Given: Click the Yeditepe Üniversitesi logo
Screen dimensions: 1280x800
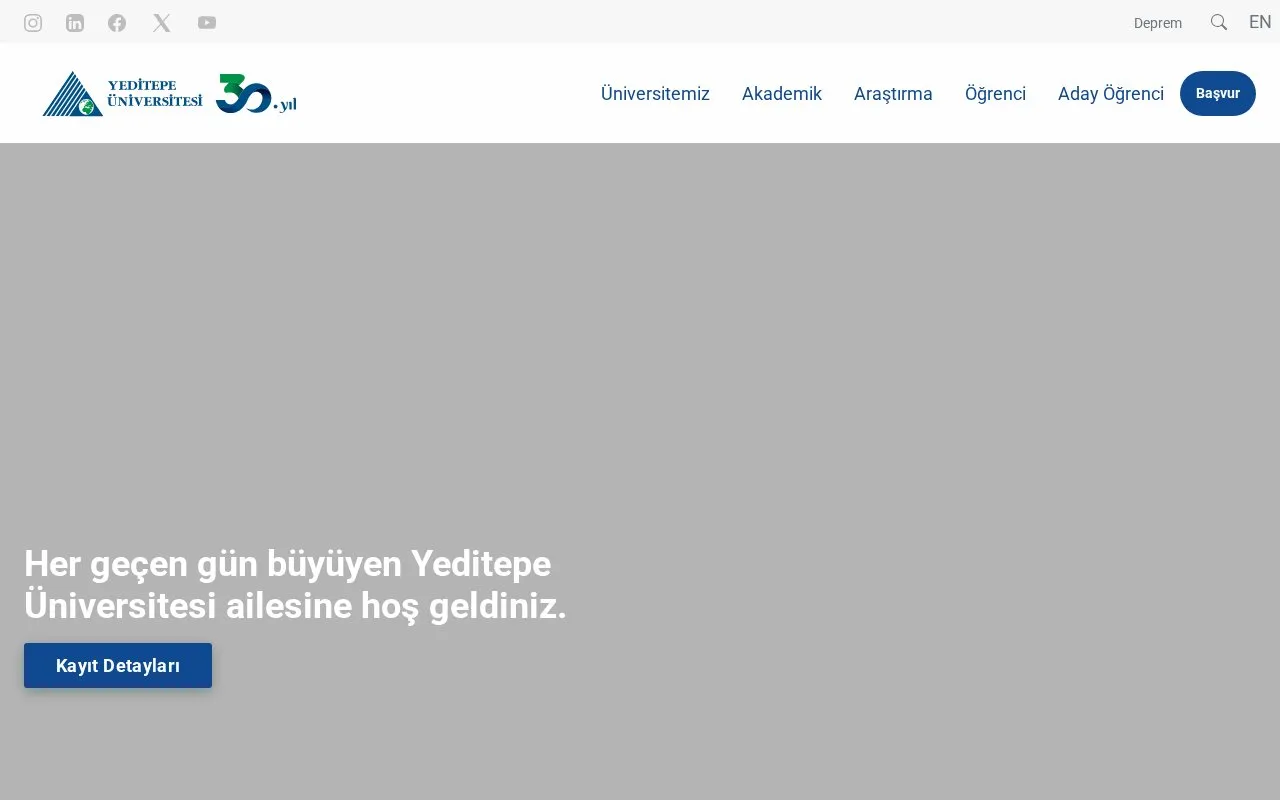Looking at the screenshot, I should point(122,94).
